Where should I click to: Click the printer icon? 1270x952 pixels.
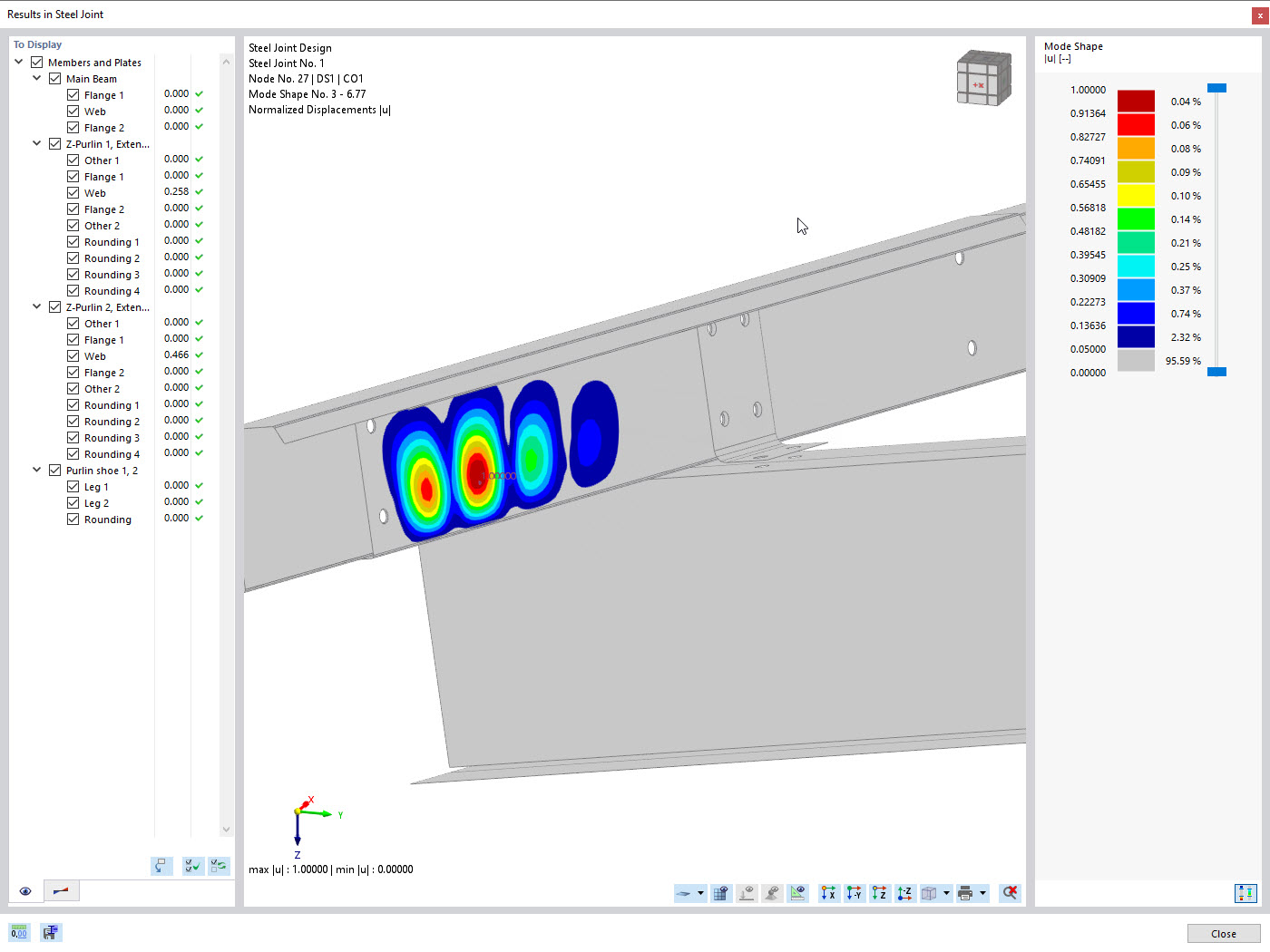pyautogui.click(x=965, y=894)
